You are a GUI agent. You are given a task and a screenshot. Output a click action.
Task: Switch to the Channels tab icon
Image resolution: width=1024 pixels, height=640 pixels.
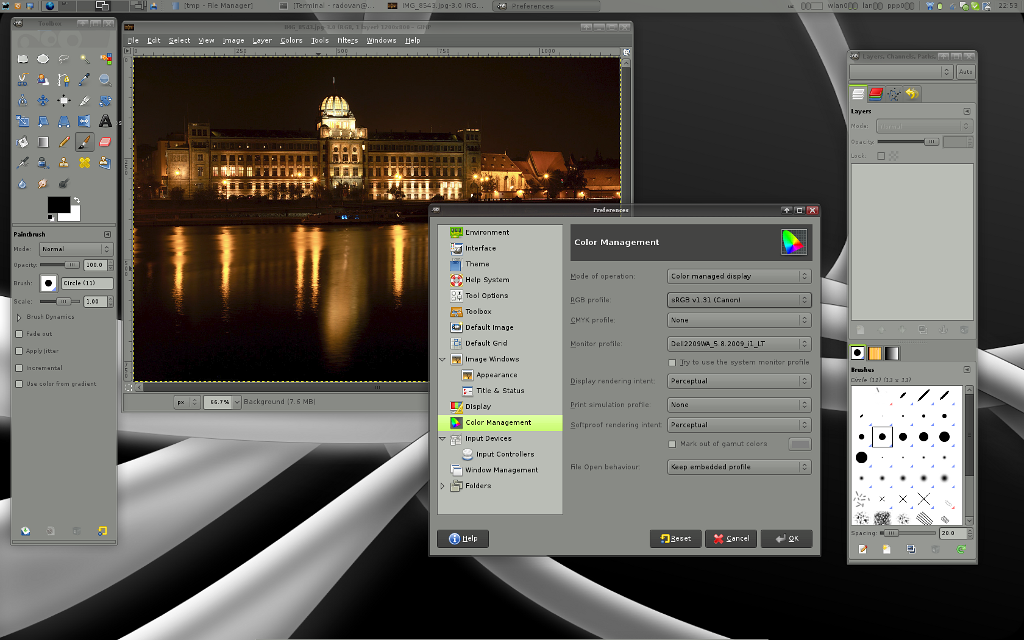[x=876, y=94]
